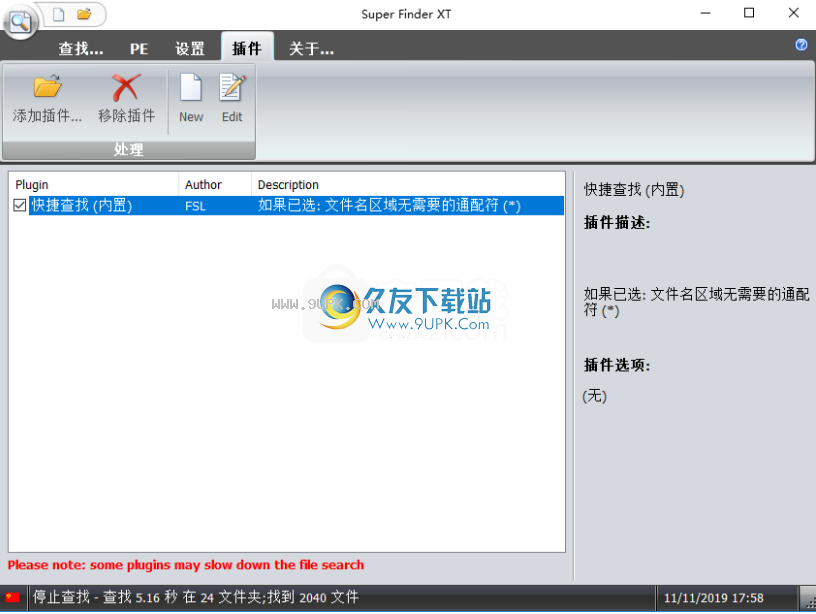Create a new plugin with New
816x614 pixels.
tap(191, 98)
